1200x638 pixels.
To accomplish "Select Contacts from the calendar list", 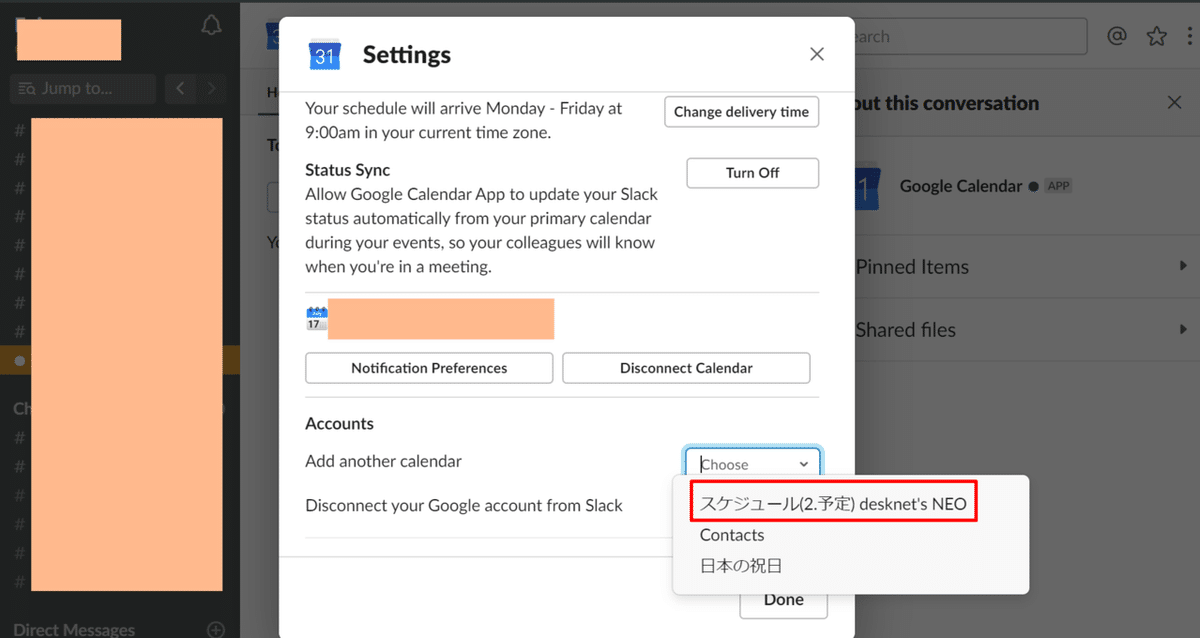I will 732,535.
